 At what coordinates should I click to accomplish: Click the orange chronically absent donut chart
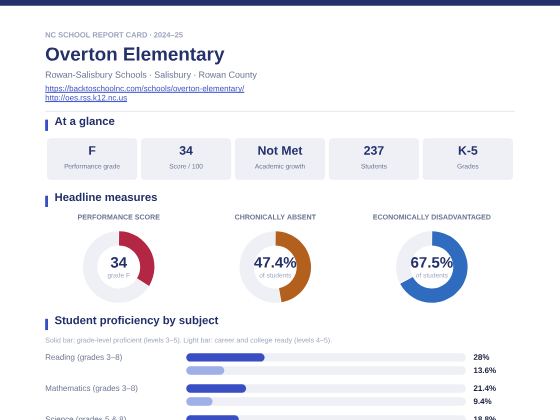tap(275, 267)
